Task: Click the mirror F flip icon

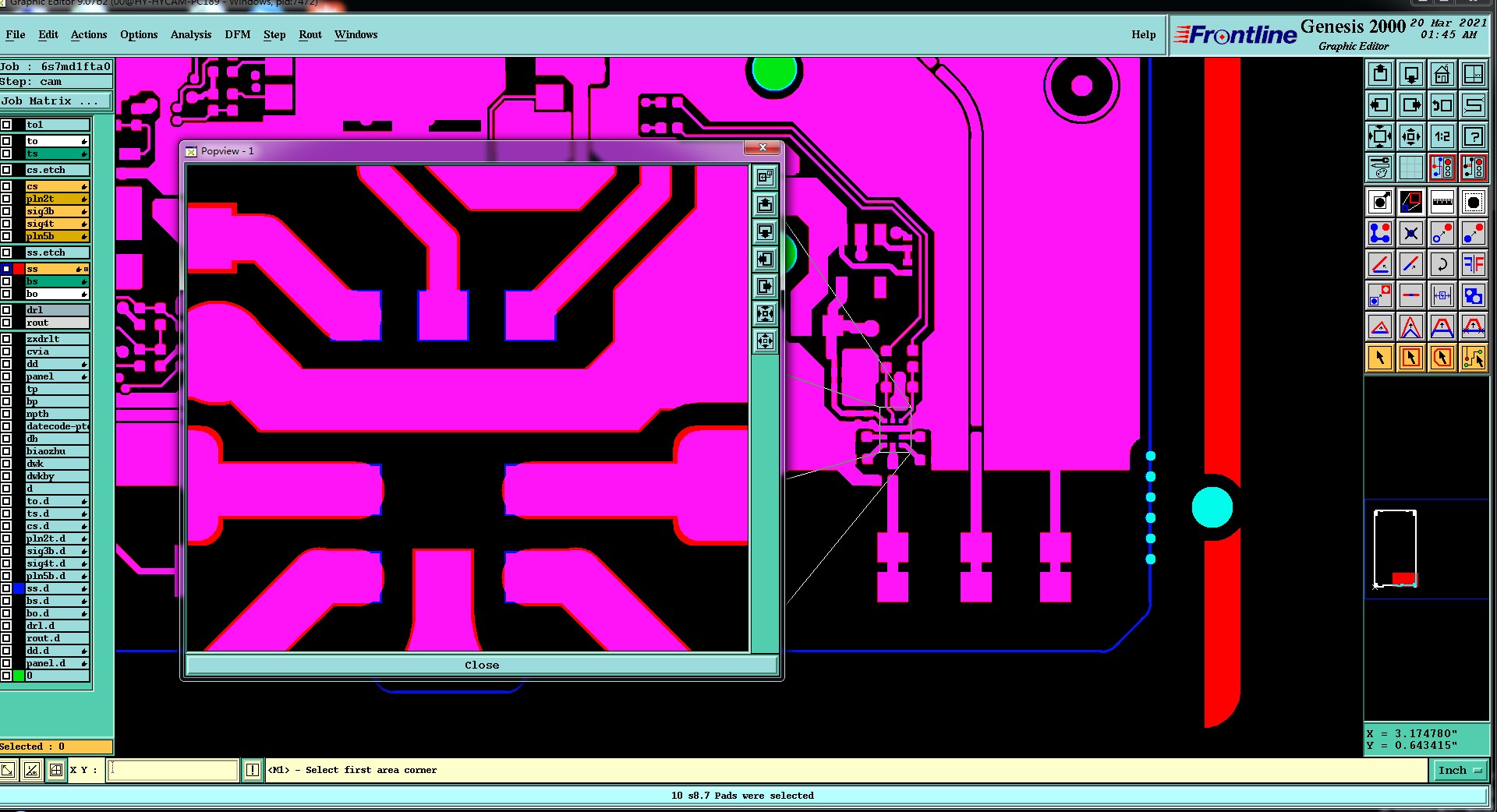Action: [1473, 265]
